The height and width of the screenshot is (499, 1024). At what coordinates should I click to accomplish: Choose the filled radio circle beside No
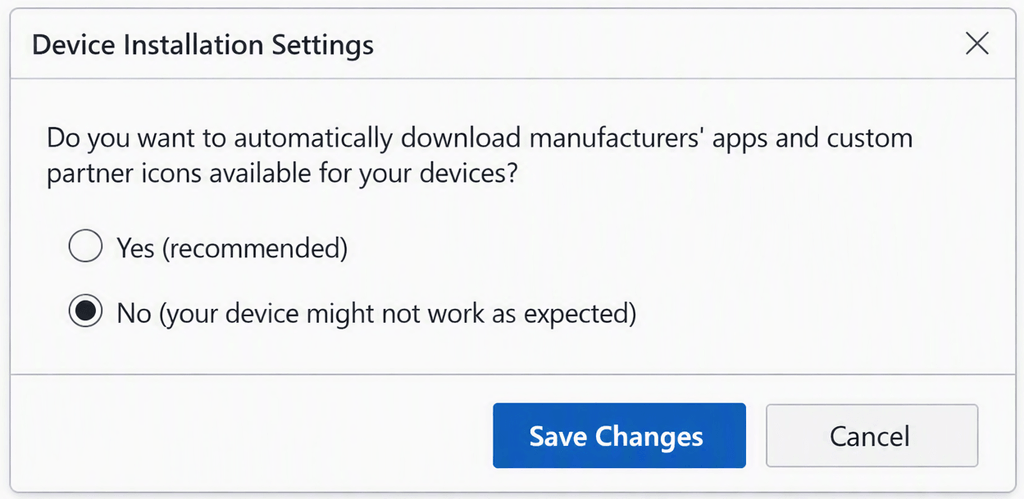pos(86,311)
